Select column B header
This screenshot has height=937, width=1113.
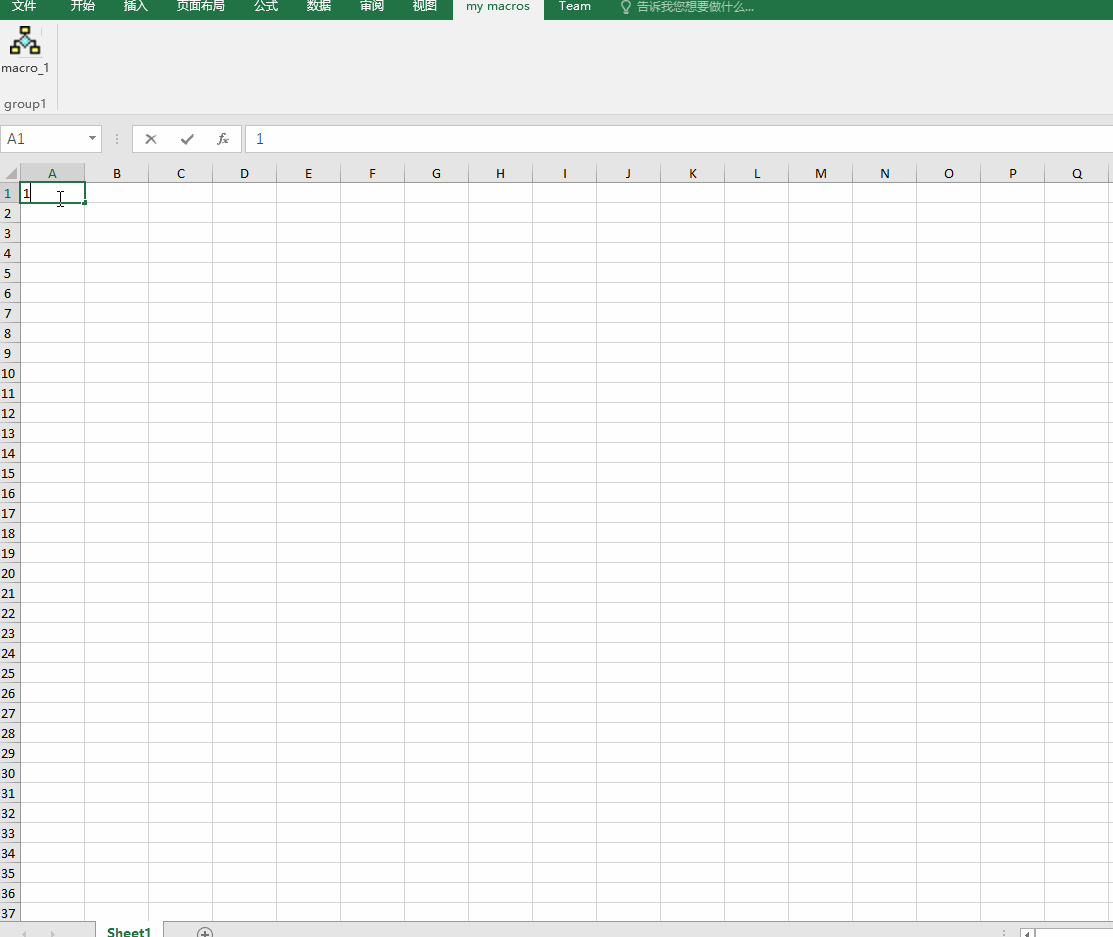[x=116, y=173]
